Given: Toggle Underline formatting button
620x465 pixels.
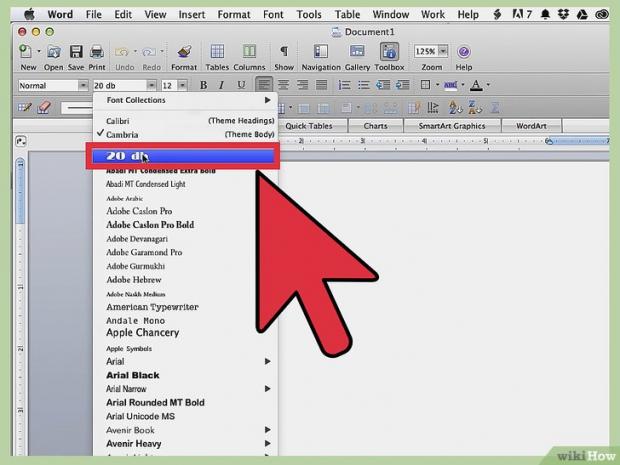Looking at the screenshot, I should tap(241, 86).
